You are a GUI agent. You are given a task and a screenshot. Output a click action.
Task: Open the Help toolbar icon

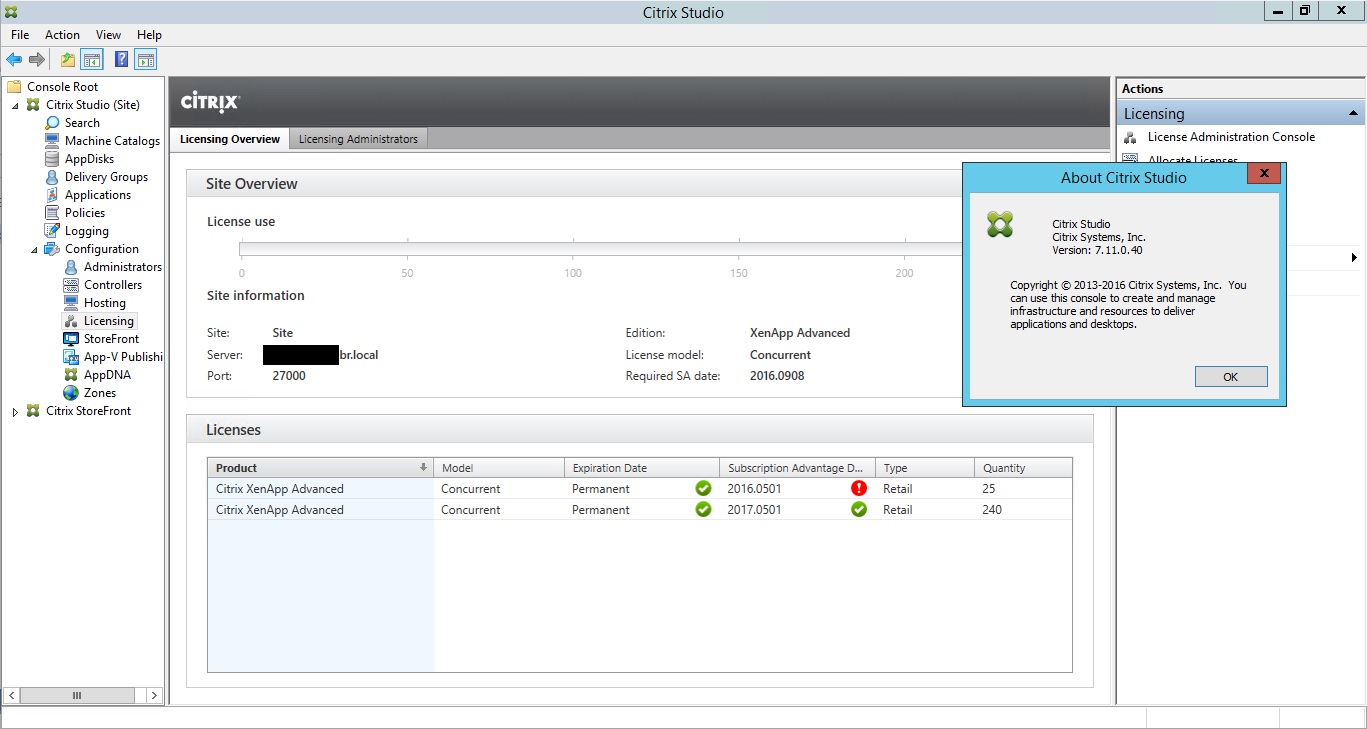(x=121, y=60)
